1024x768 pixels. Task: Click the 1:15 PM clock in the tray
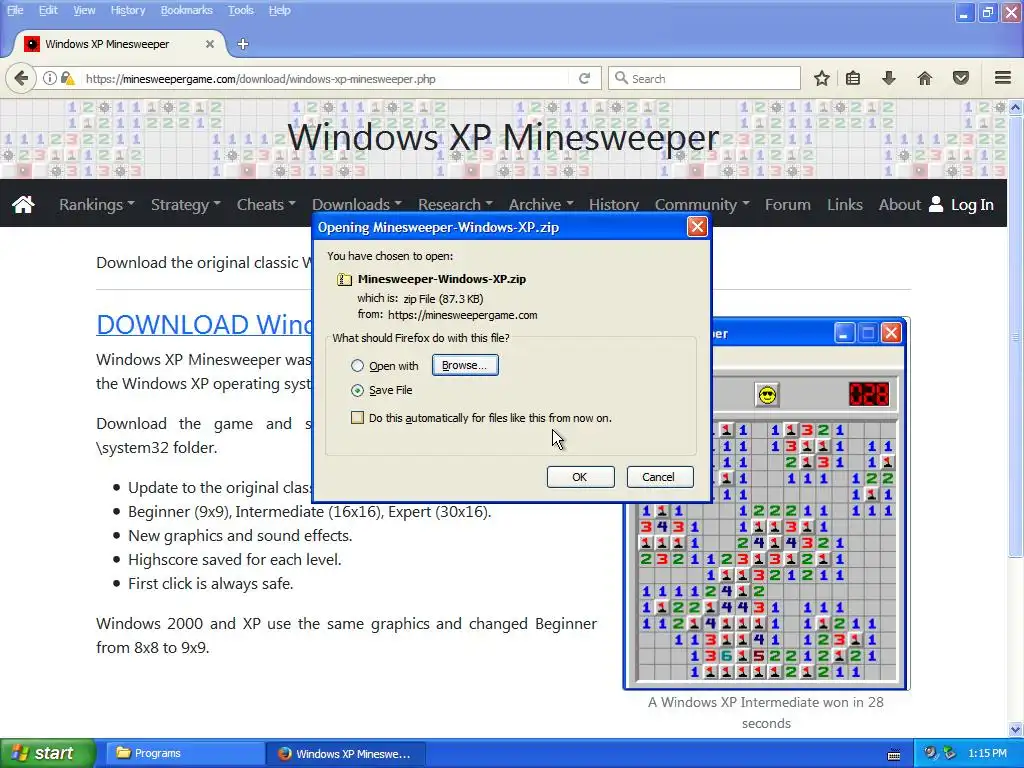pos(987,753)
